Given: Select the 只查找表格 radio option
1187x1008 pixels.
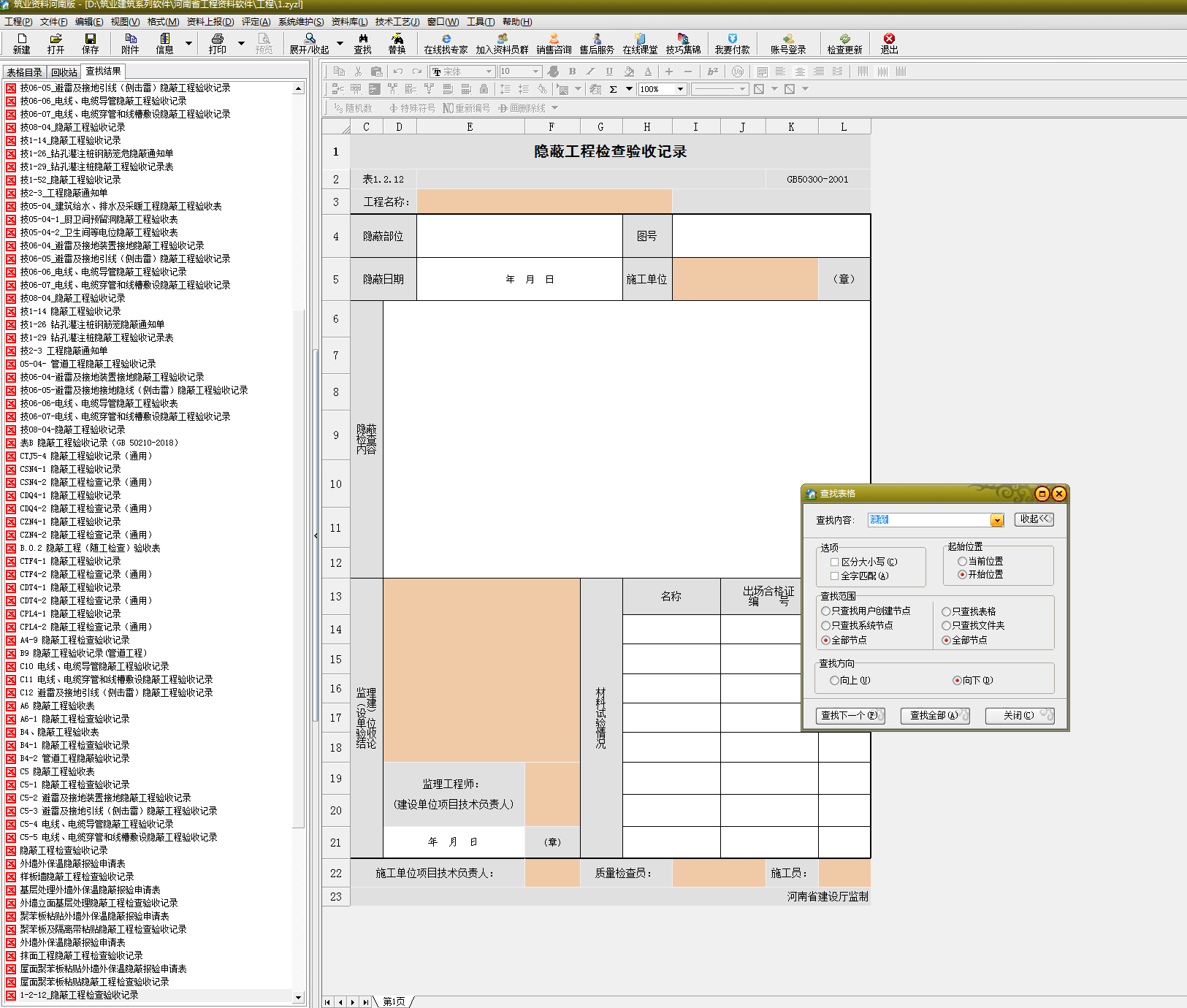Looking at the screenshot, I should click(946, 611).
